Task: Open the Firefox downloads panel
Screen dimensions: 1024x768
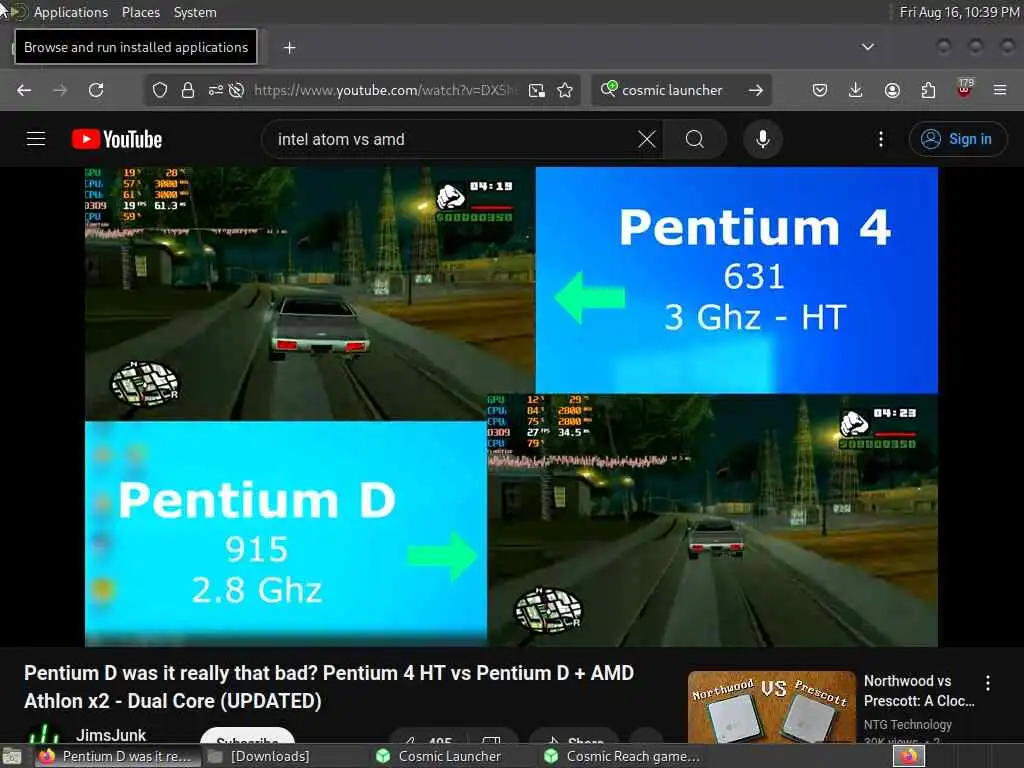Action: (856, 90)
